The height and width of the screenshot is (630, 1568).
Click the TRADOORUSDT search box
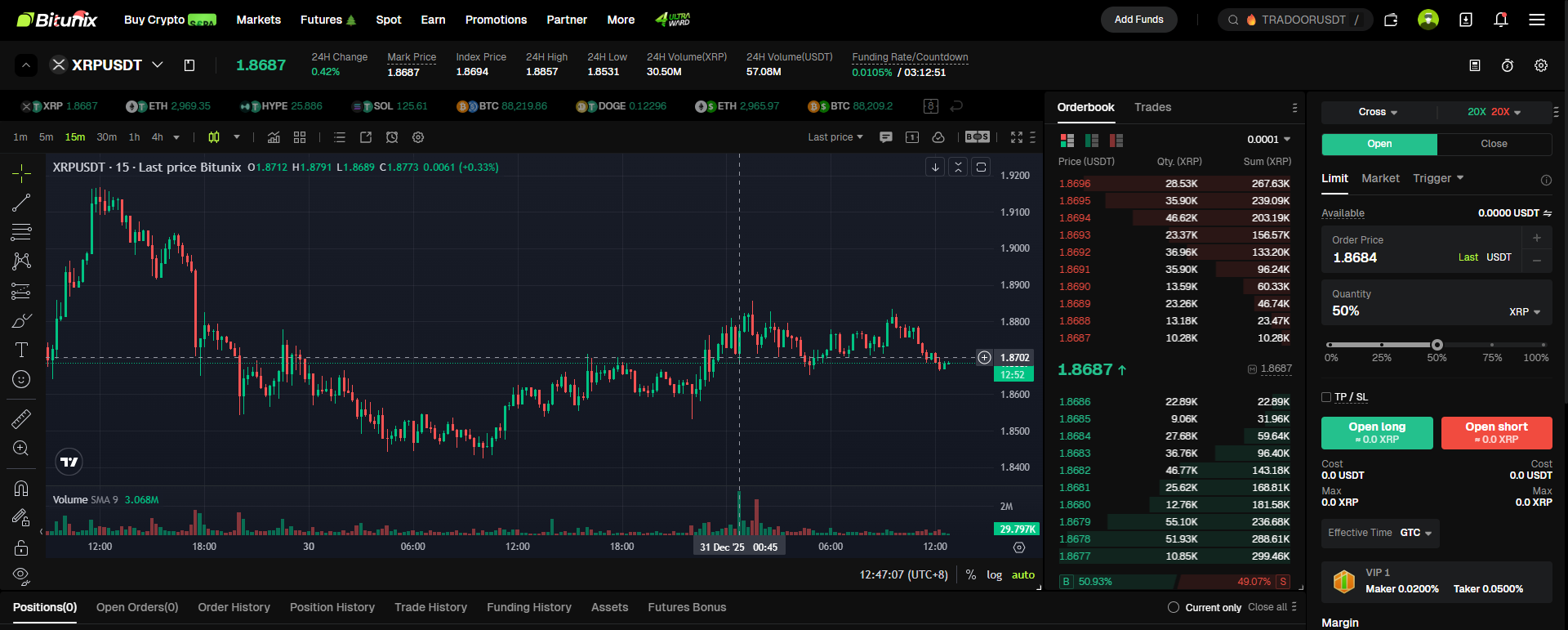pos(1295,20)
